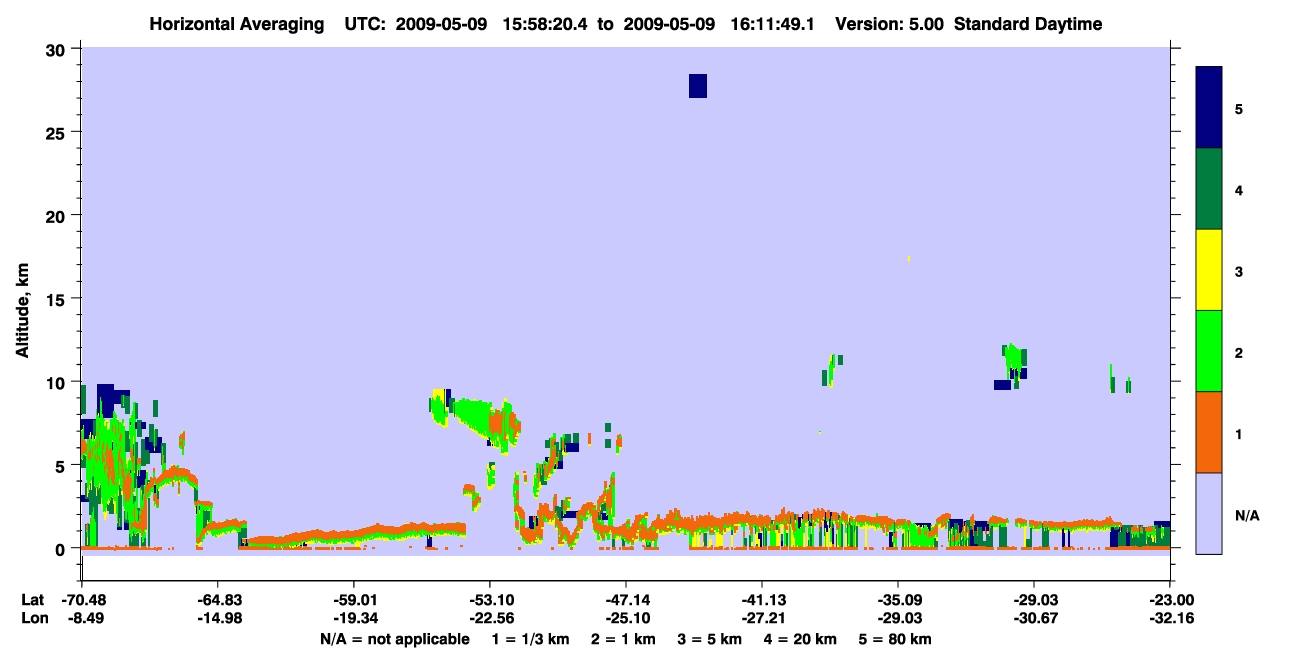Click the latitude value -47.14

click(x=626, y=600)
